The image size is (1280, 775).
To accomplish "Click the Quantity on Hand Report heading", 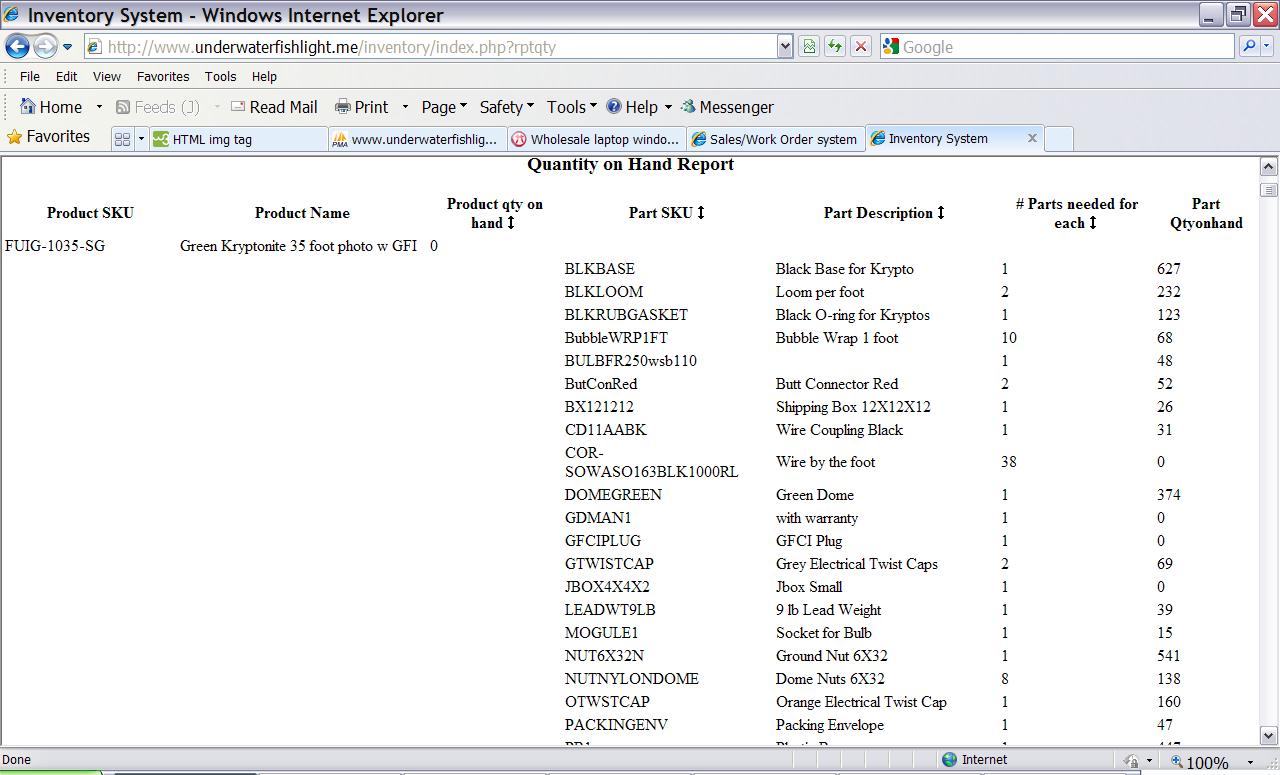I will pyautogui.click(x=631, y=165).
